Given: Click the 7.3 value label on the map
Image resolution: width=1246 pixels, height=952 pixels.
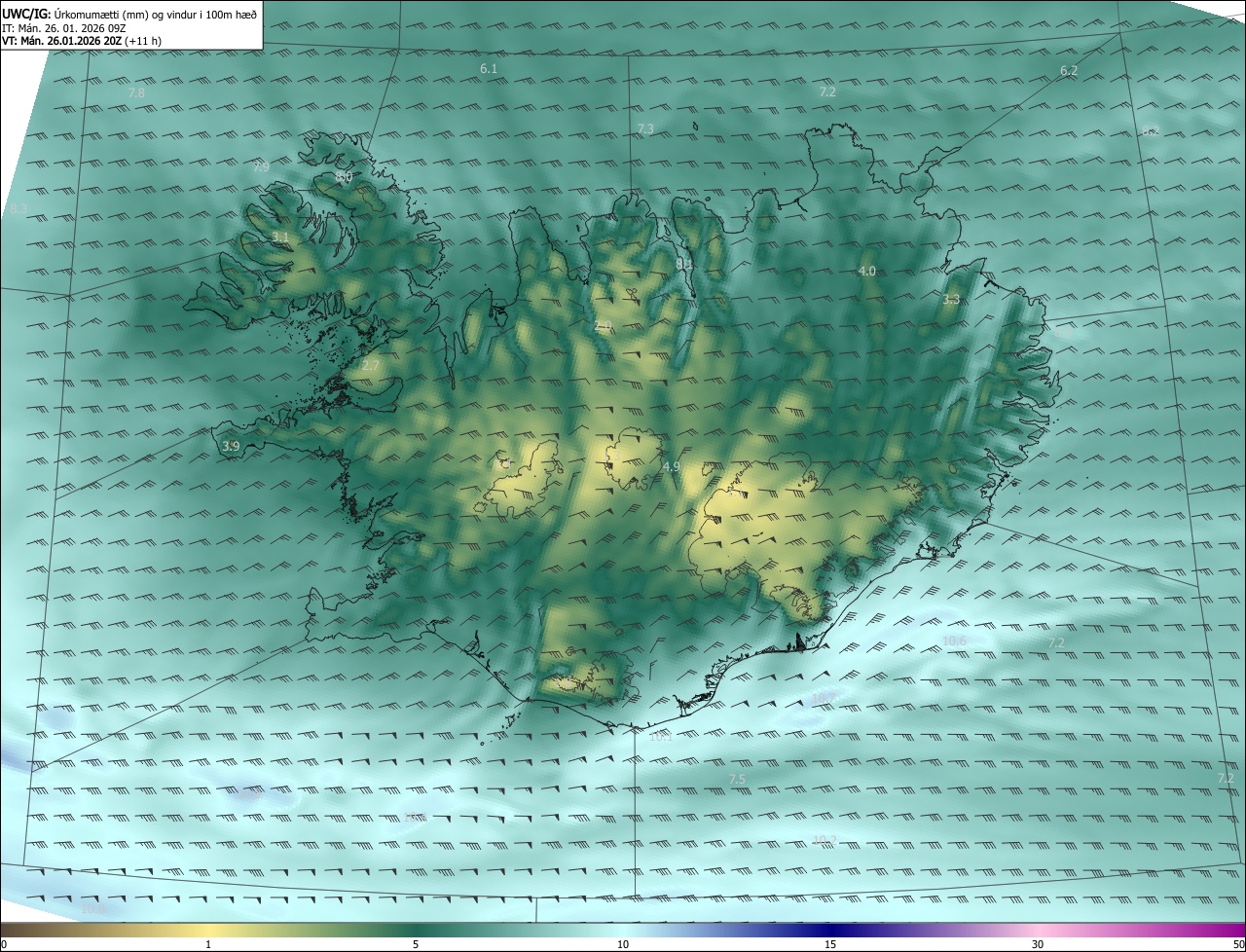Looking at the screenshot, I should [x=645, y=129].
